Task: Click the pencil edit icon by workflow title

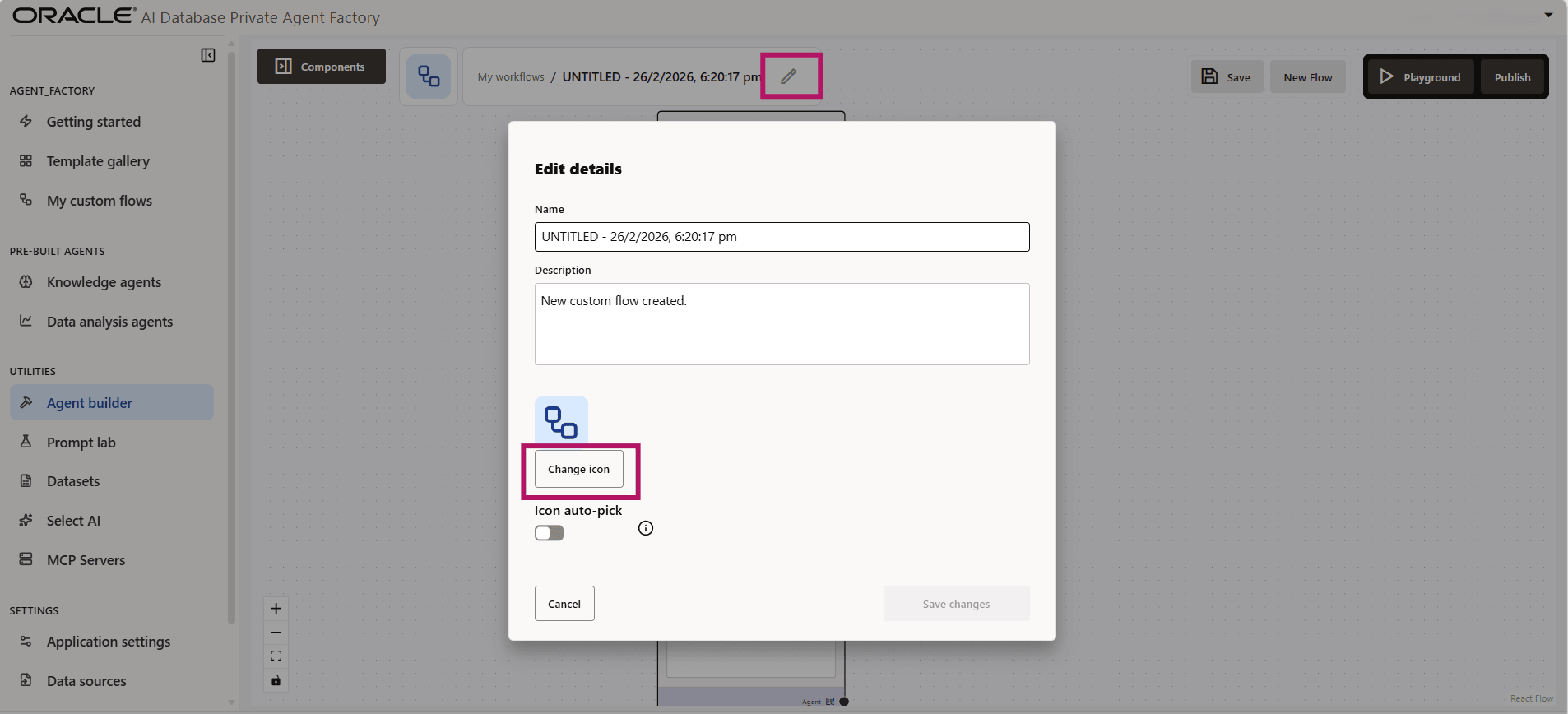Action: (x=789, y=76)
